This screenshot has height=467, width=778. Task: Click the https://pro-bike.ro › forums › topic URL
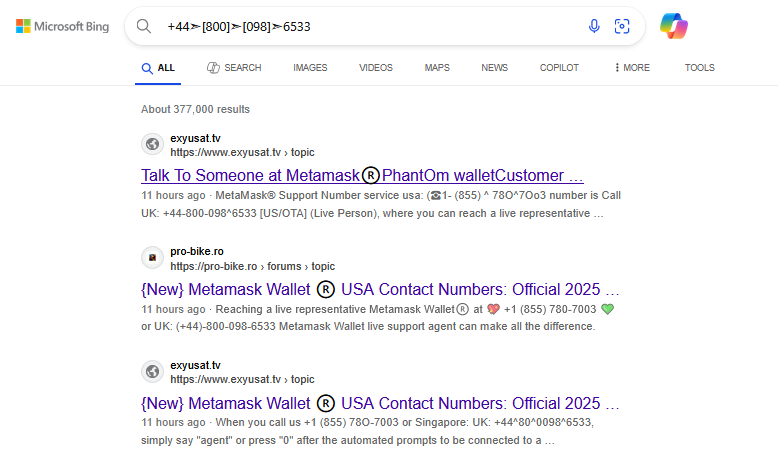coord(253,267)
